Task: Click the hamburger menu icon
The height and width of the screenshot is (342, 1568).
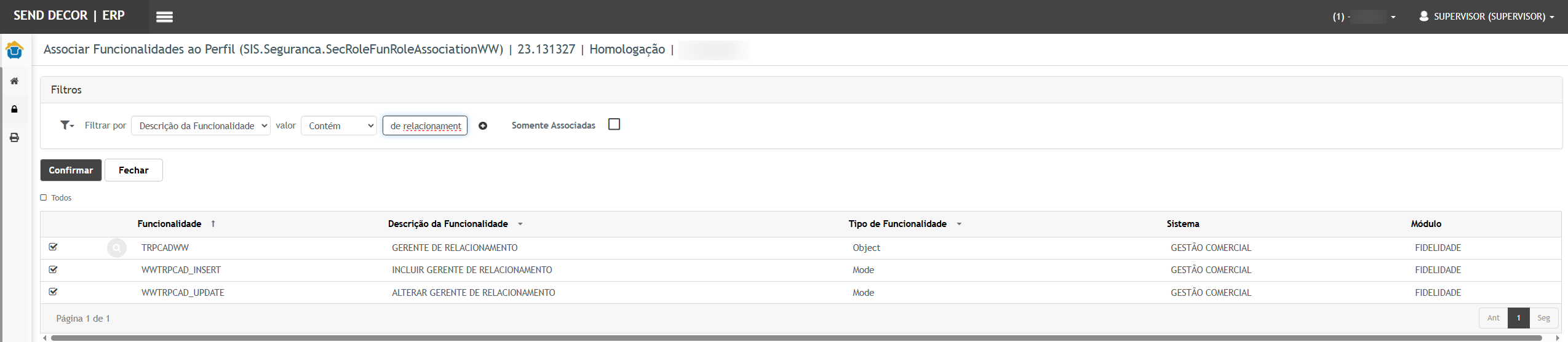Action: tap(164, 17)
